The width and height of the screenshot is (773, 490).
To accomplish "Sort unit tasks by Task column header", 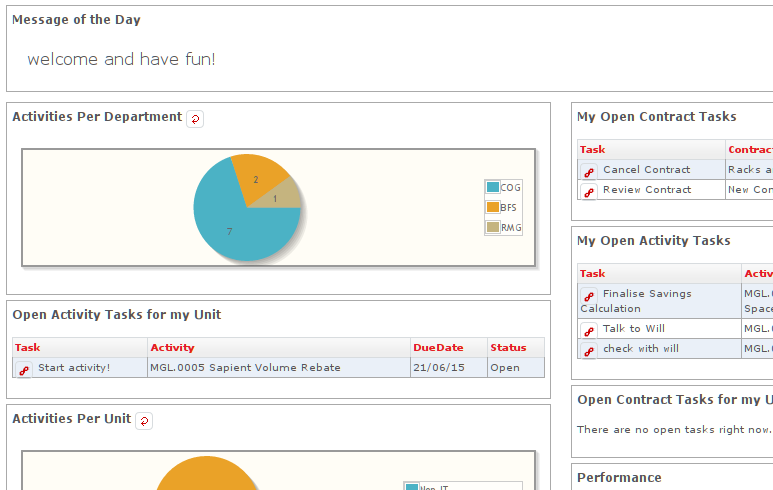I will tap(28, 348).
